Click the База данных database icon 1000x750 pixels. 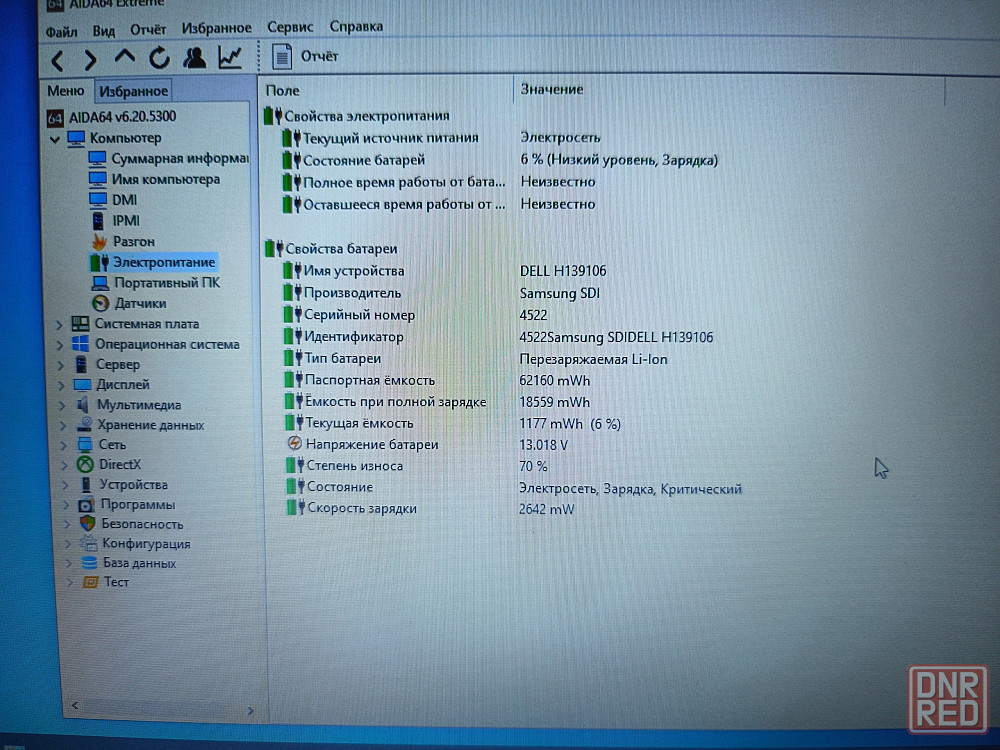point(89,563)
